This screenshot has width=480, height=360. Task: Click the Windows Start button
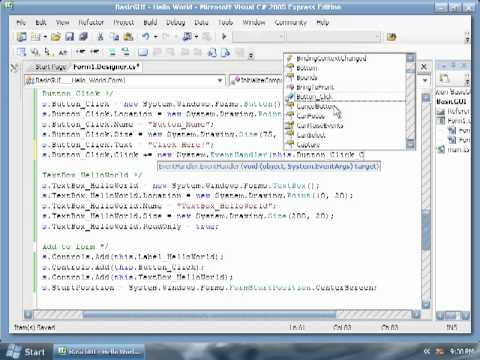[x=25, y=352]
